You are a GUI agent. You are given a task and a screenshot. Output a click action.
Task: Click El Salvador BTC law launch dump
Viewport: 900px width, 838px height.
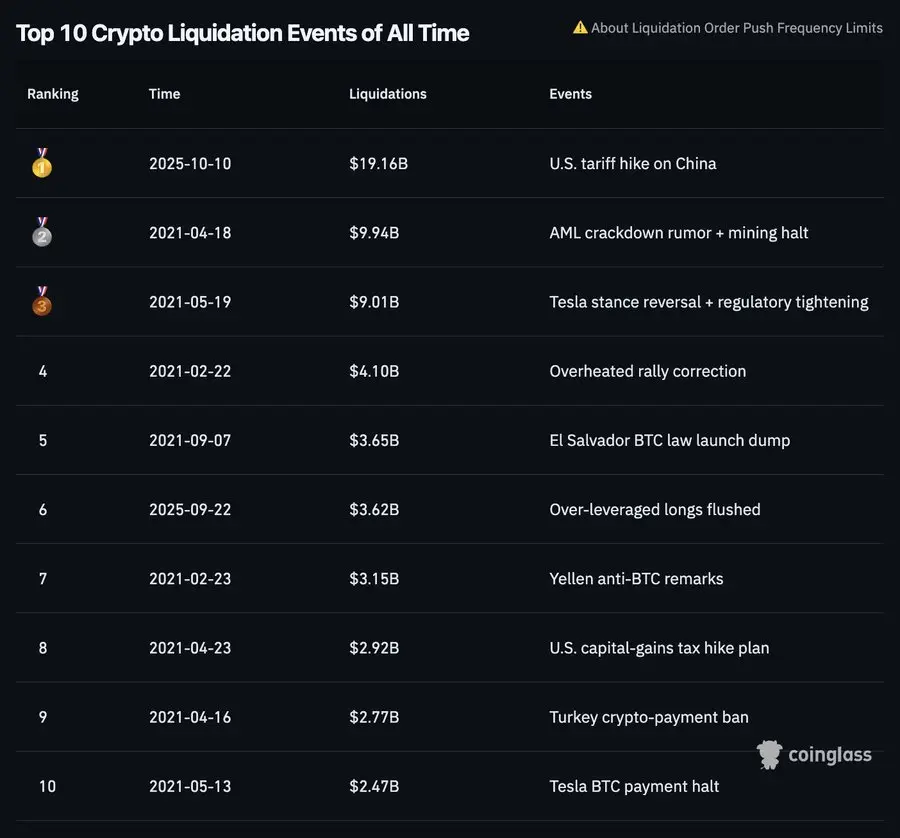[670, 440]
